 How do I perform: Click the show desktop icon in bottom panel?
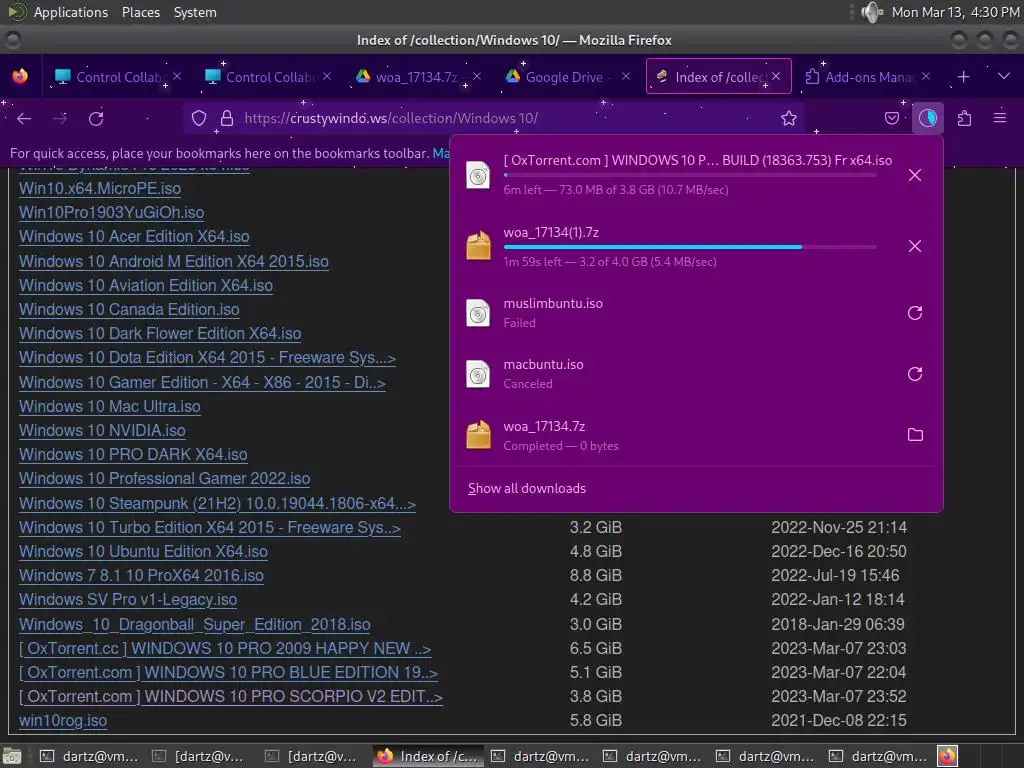[x=12, y=756]
